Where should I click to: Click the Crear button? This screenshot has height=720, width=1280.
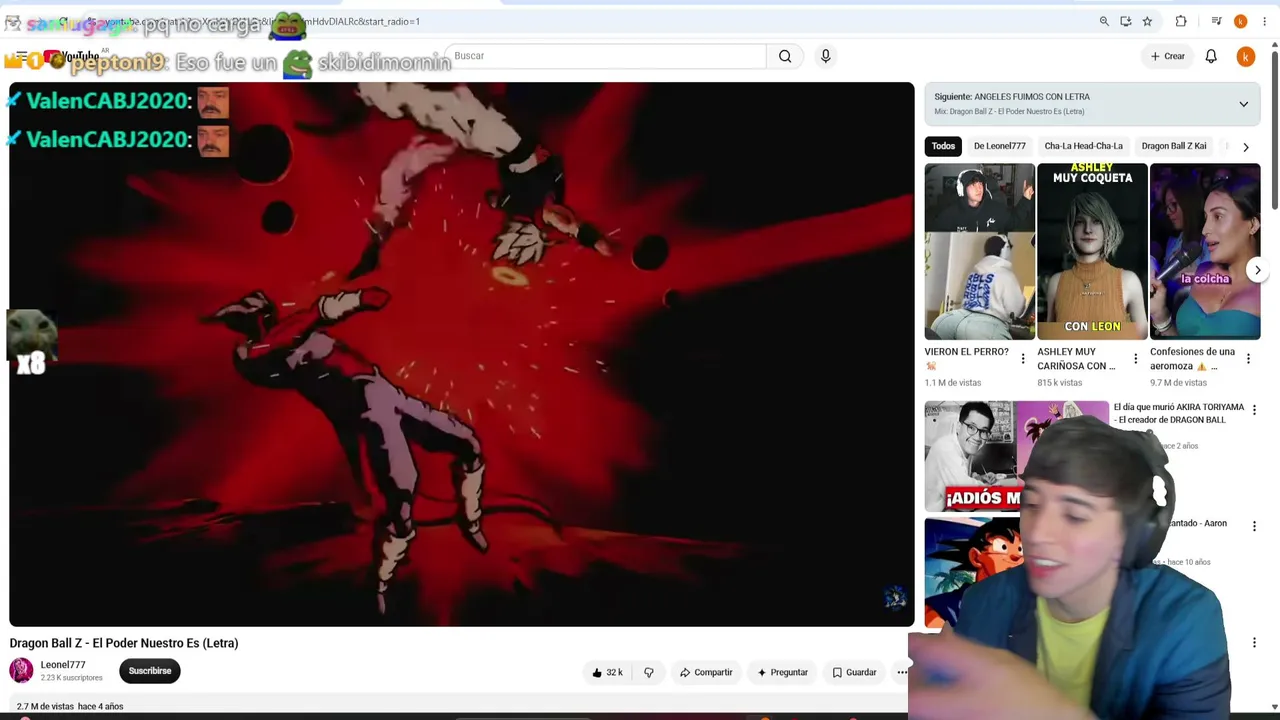point(1167,56)
